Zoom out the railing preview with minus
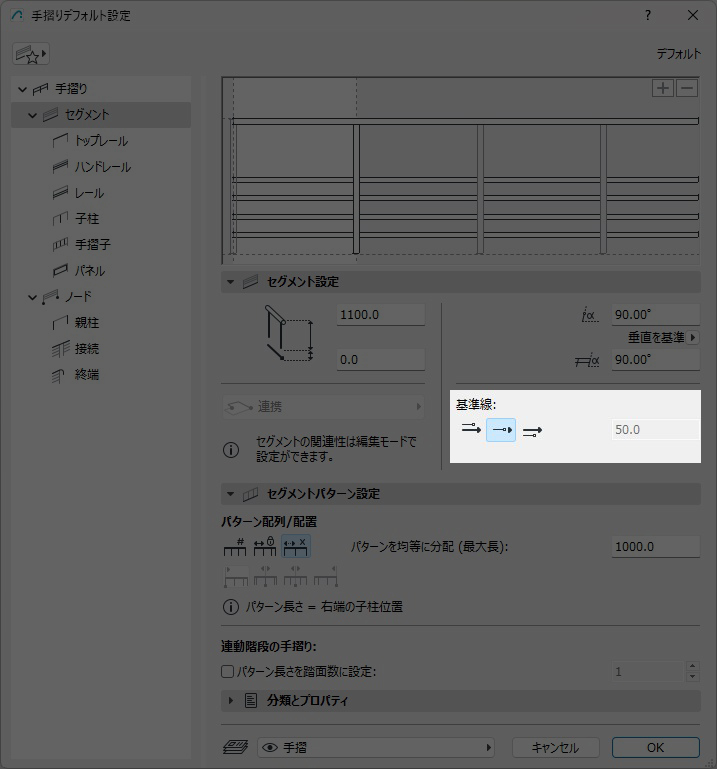 686,88
